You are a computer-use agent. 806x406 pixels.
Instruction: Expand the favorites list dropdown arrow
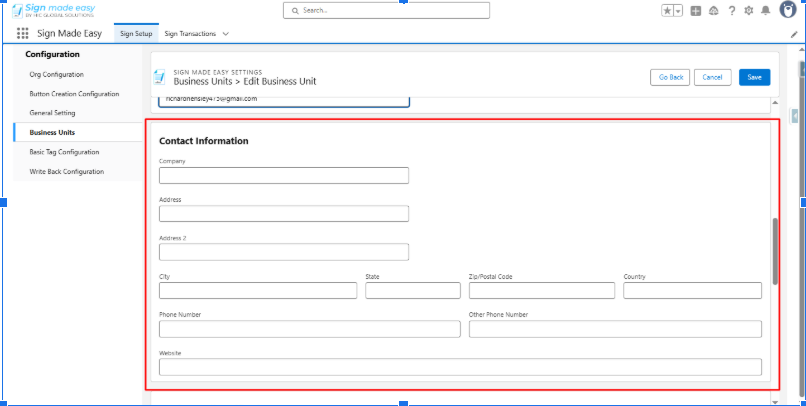(678, 11)
